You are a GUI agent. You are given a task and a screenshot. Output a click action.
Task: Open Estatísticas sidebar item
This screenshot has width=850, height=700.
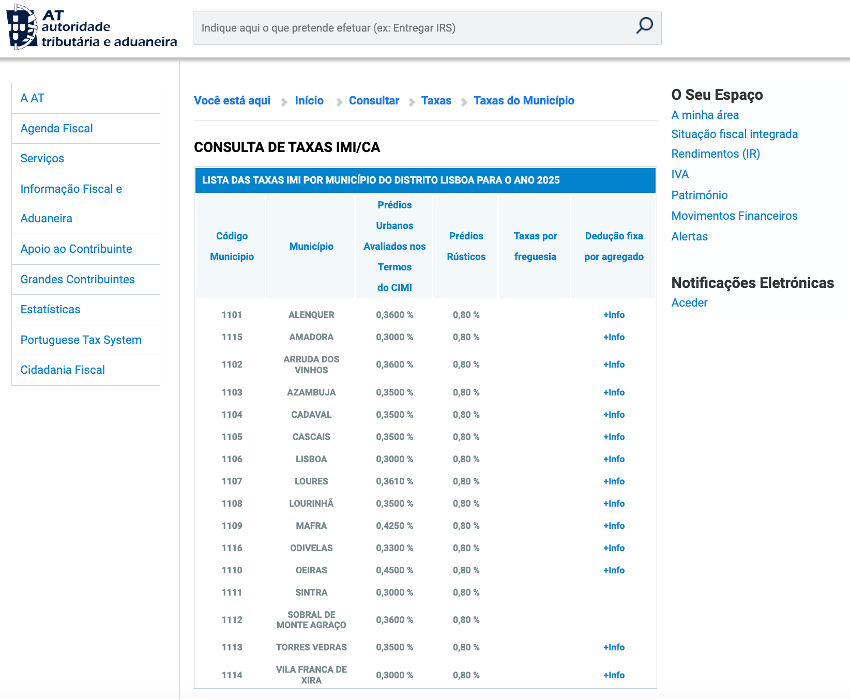[x=50, y=309]
